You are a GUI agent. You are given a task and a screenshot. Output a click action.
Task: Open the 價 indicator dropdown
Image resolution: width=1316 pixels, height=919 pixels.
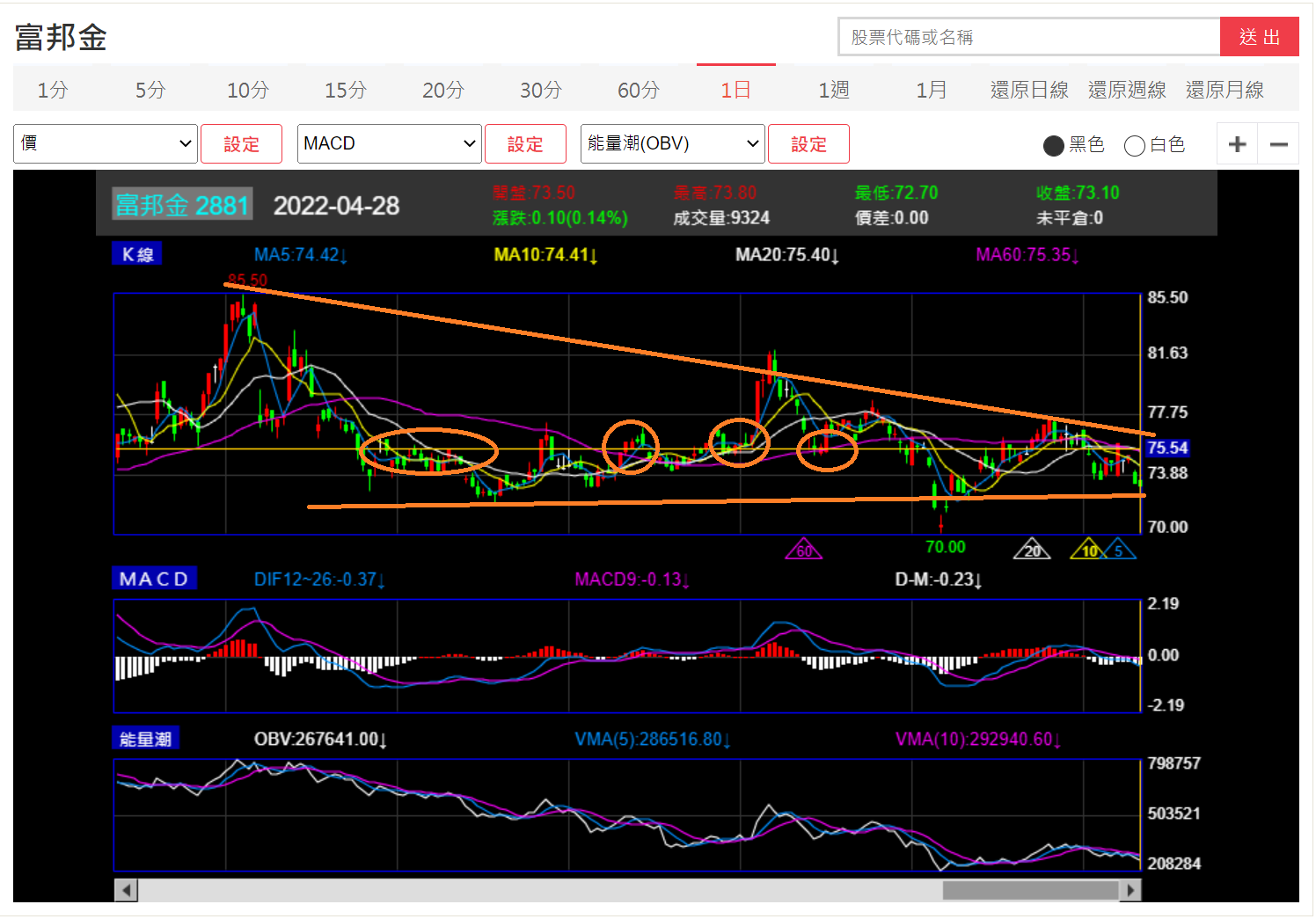coord(106,143)
